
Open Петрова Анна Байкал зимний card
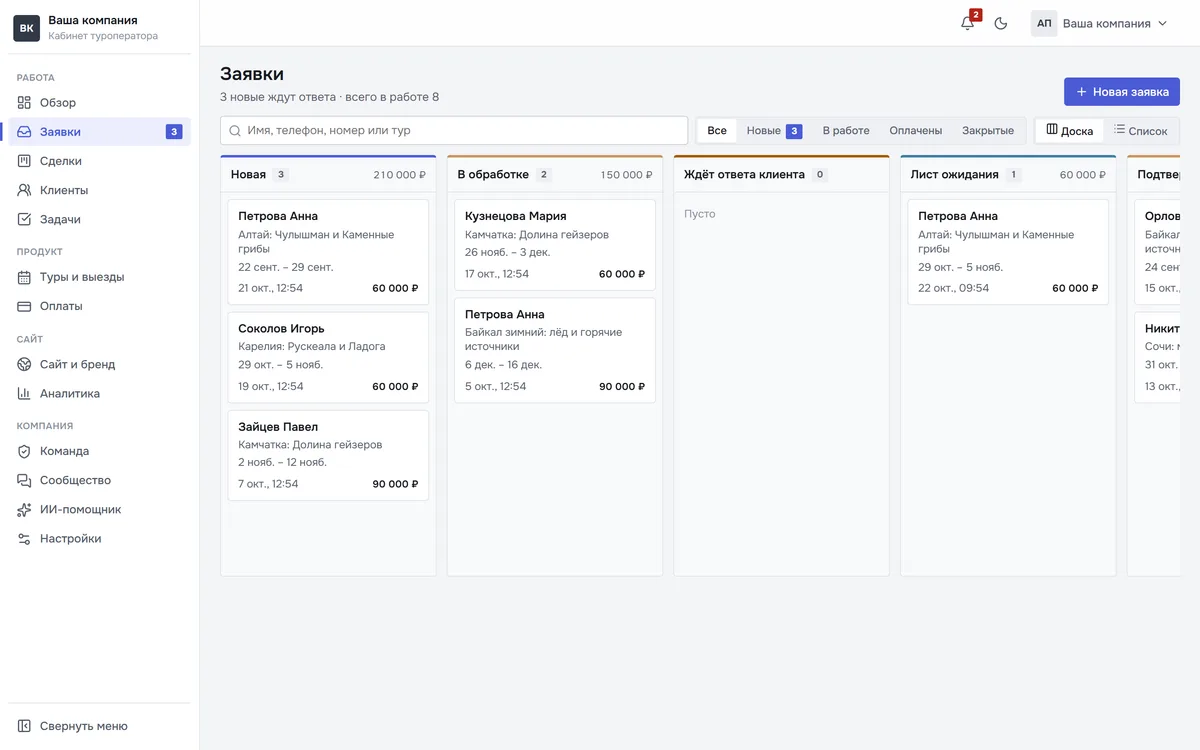coord(555,350)
